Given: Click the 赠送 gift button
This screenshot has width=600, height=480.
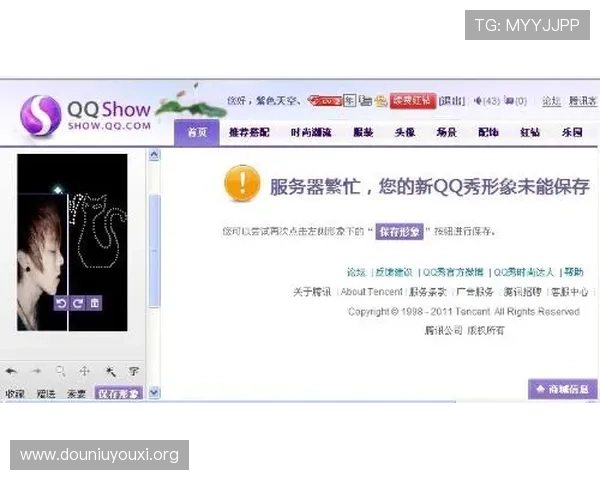Looking at the screenshot, I should 46,394.
